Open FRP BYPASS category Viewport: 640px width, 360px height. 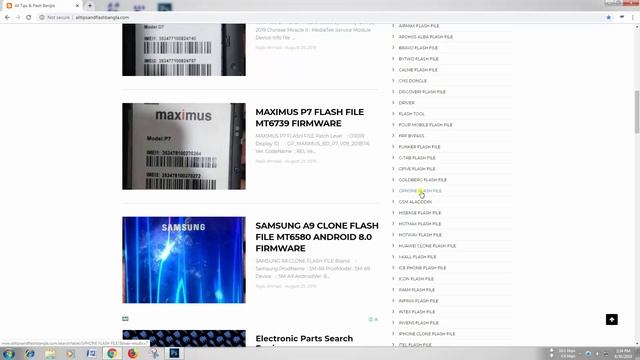pos(411,136)
